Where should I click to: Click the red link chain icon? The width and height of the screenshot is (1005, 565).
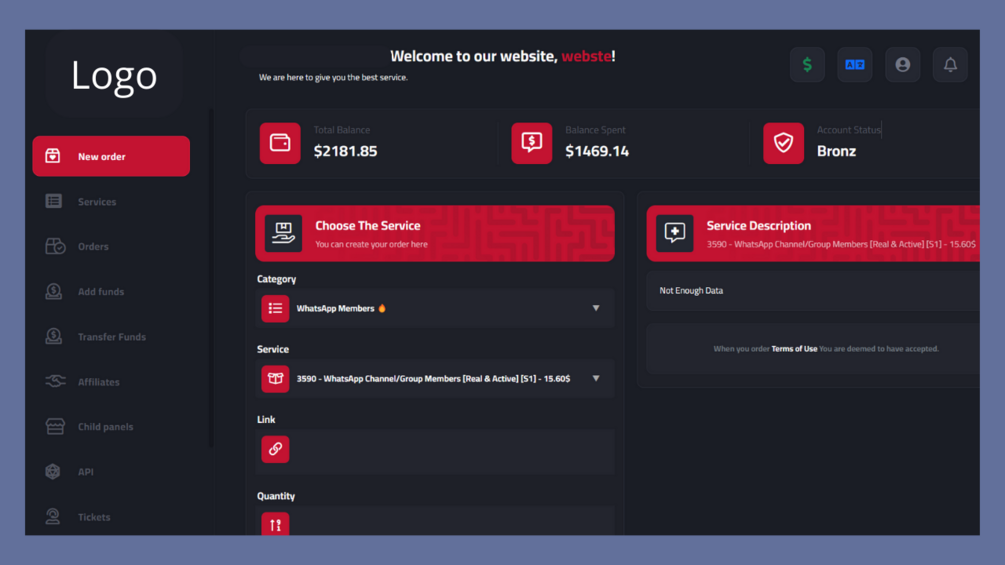click(275, 449)
